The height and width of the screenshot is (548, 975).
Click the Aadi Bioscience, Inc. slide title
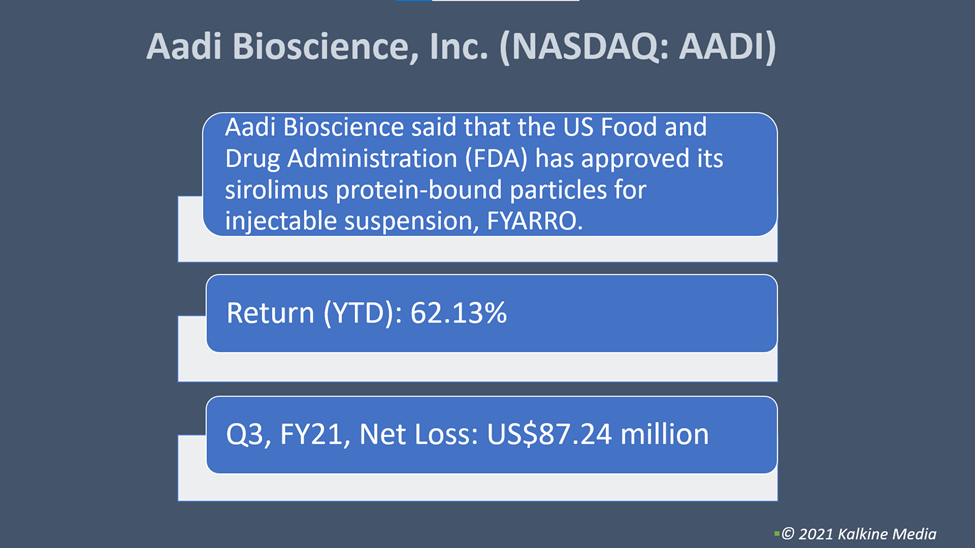click(x=461, y=47)
